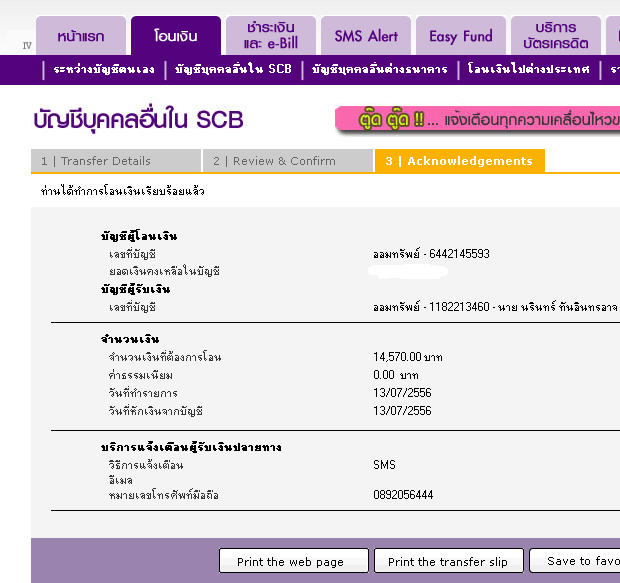Click โอนเงินไปต่างประเทศ submenu item
This screenshot has height=583, width=620.
[x=529, y=69]
